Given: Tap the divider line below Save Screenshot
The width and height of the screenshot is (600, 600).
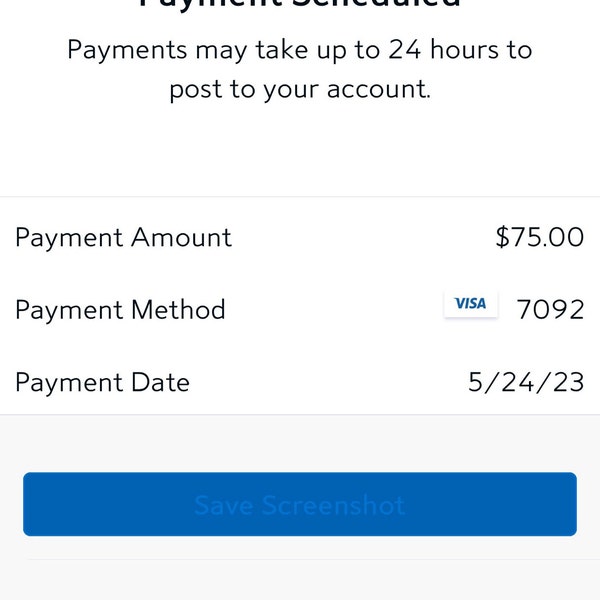Looking at the screenshot, I should [314, 559].
